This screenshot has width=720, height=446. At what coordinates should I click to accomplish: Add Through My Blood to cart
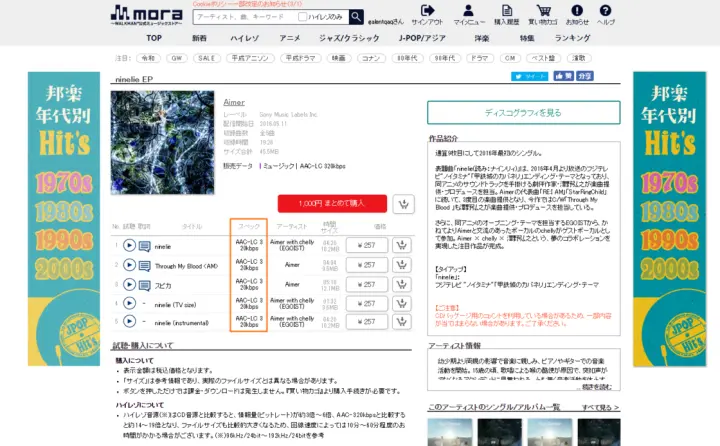(x=401, y=265)
